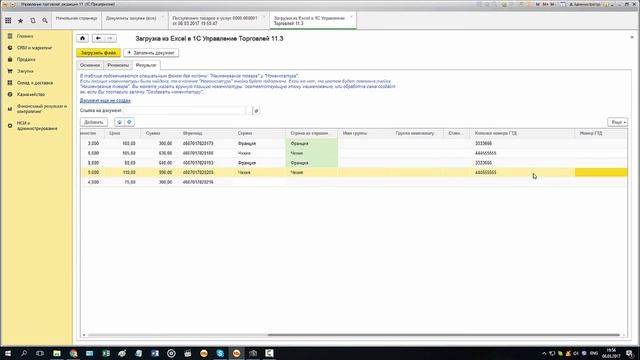Screen dimensions: 640x360
Task: Open the Продажи section in sidebar
Action: [x=26, y=60]
